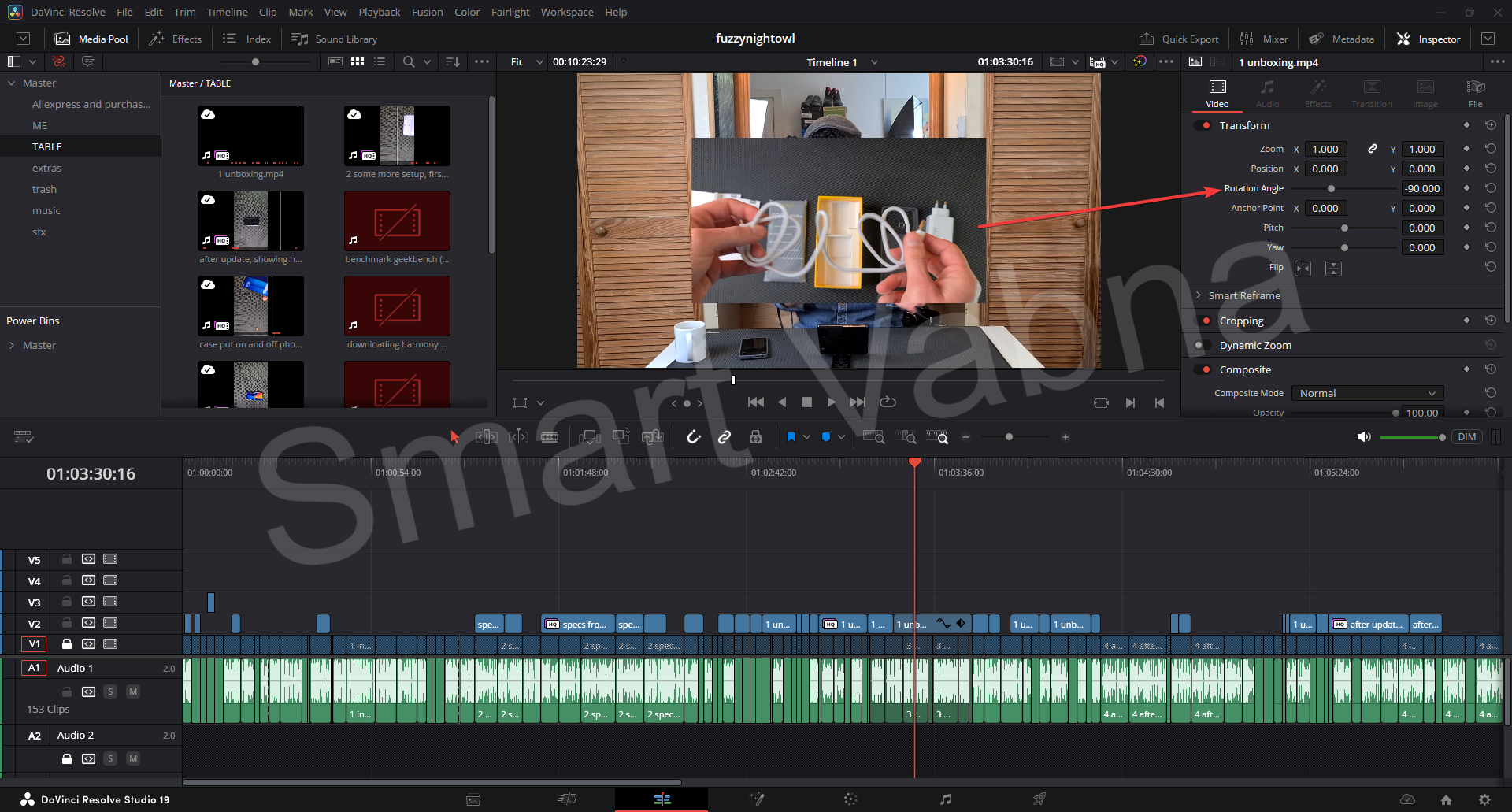Go to Project Manager home icon
The image size is (1512, 812).
click(x=1446, y=799)
